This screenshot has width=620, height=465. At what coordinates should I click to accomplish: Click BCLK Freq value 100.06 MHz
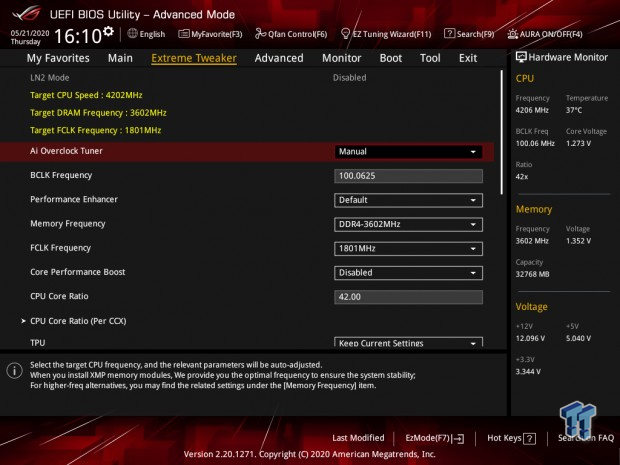pos(535,144)
